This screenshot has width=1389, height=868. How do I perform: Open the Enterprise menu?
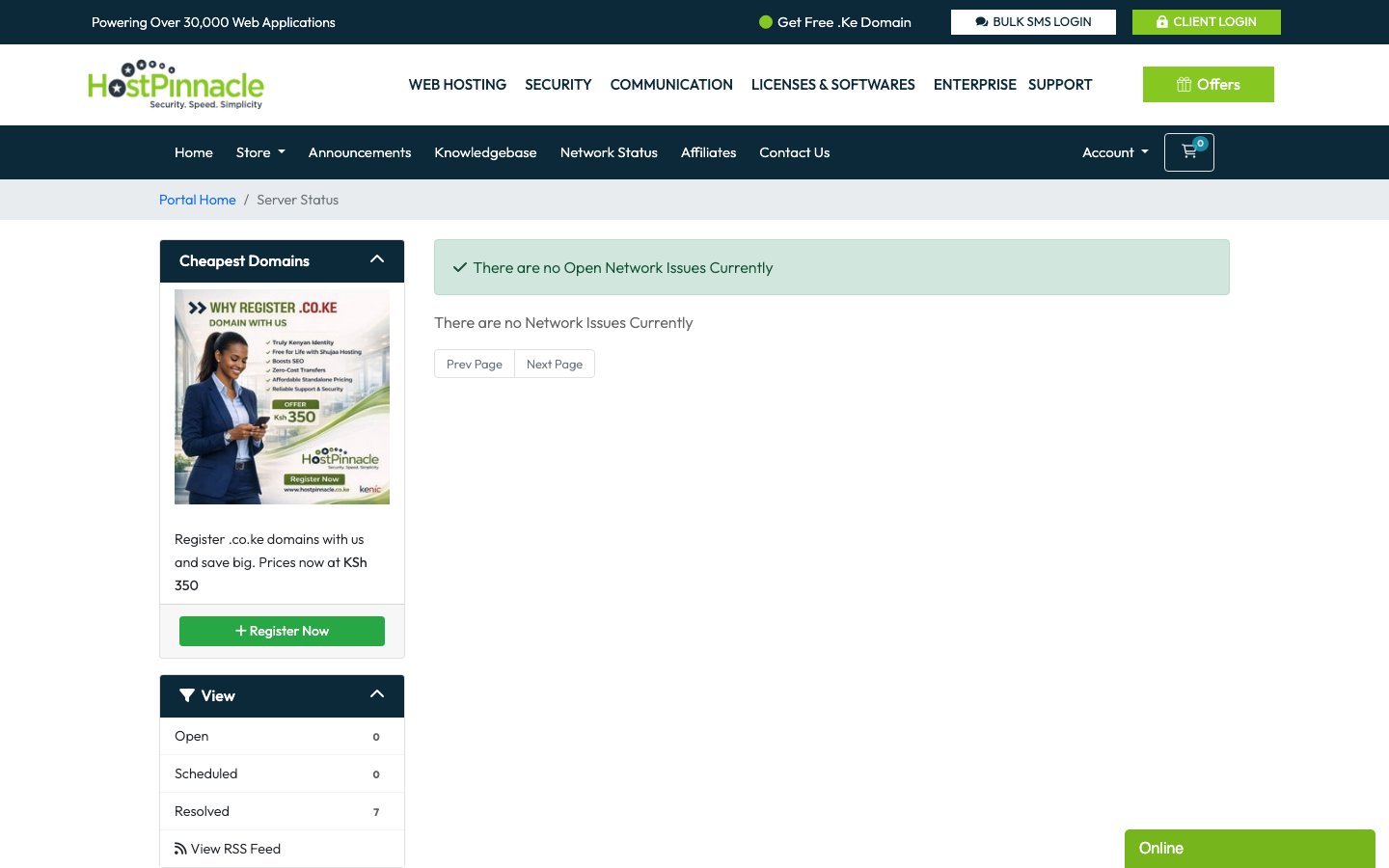(974, 85)
